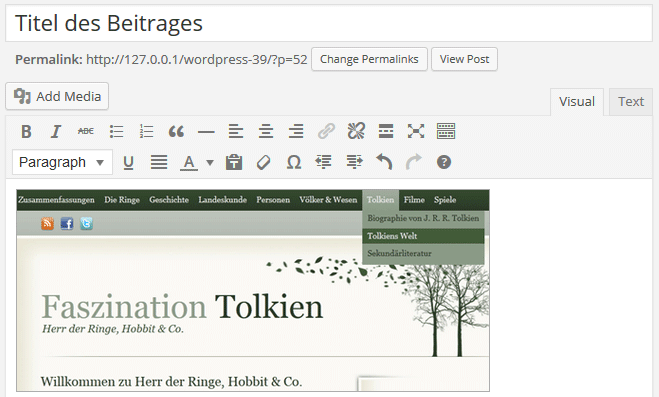Open the Paragraph format dropdown
Screen dimensions: 659x397
62,162
